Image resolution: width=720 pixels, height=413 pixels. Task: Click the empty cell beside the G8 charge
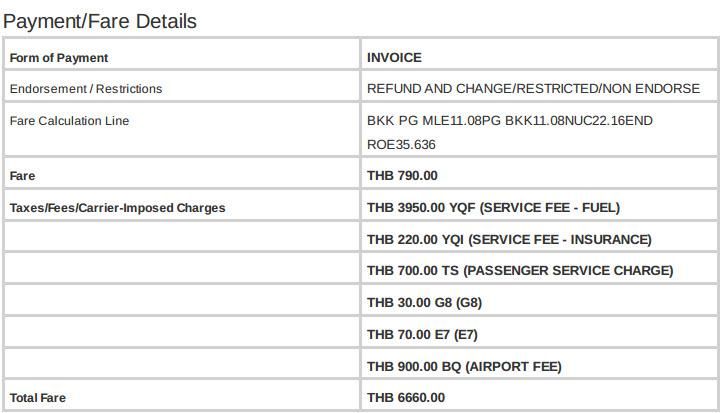pos(182,300)
